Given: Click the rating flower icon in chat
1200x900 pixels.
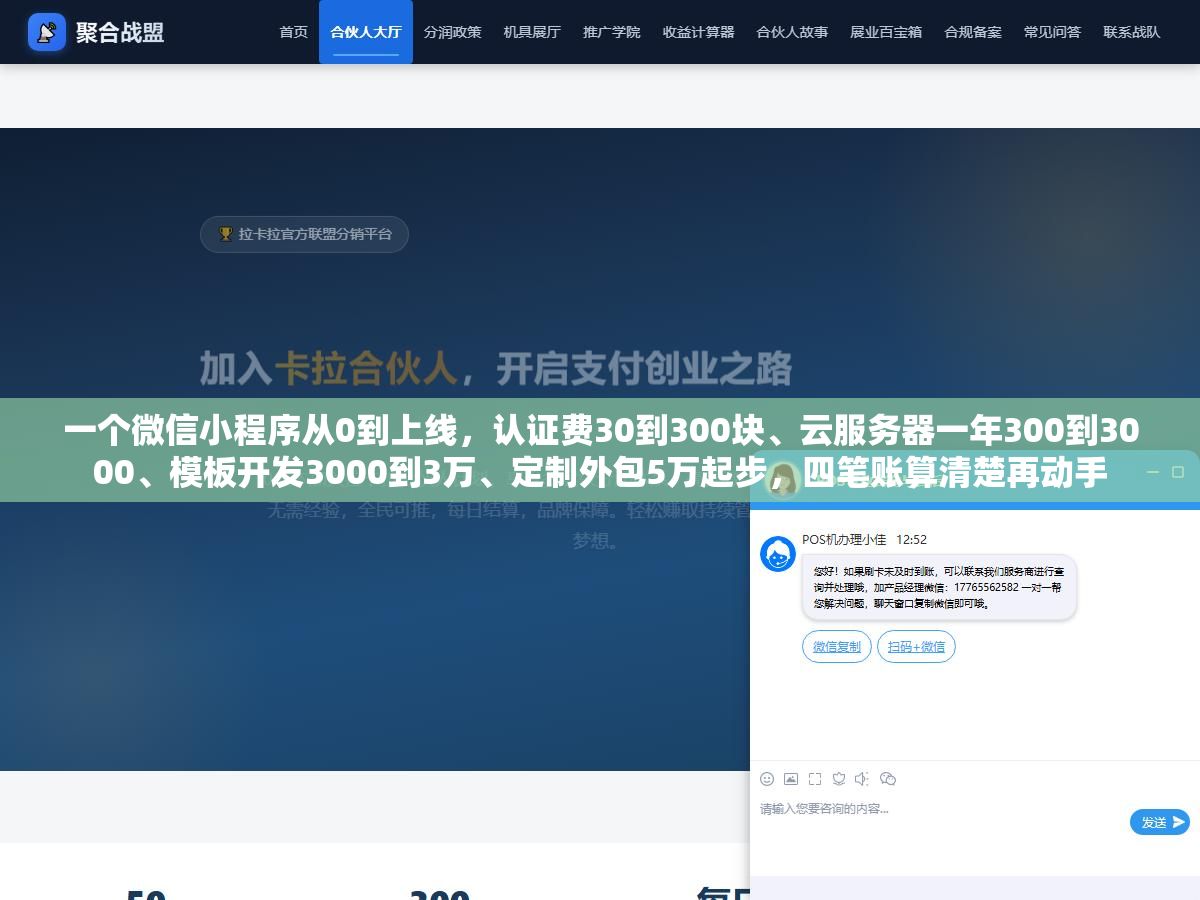Looking at the screenshot, I should coord(839,779).
